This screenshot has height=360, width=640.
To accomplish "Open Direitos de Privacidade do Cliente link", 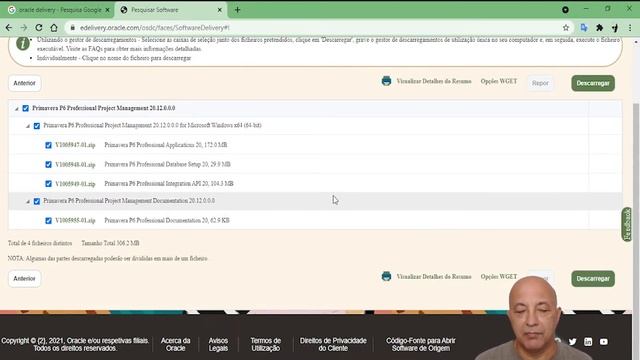I will click(x=333, y=344).
